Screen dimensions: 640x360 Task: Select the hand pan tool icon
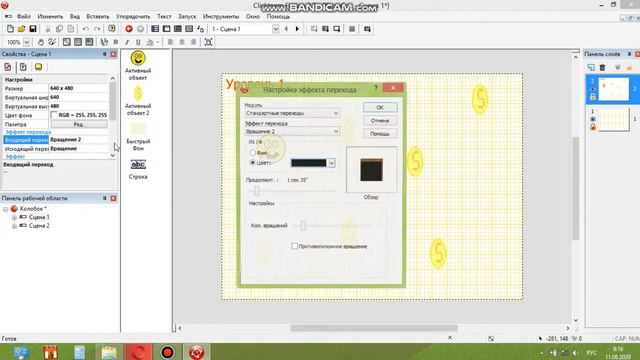point(40,42)
